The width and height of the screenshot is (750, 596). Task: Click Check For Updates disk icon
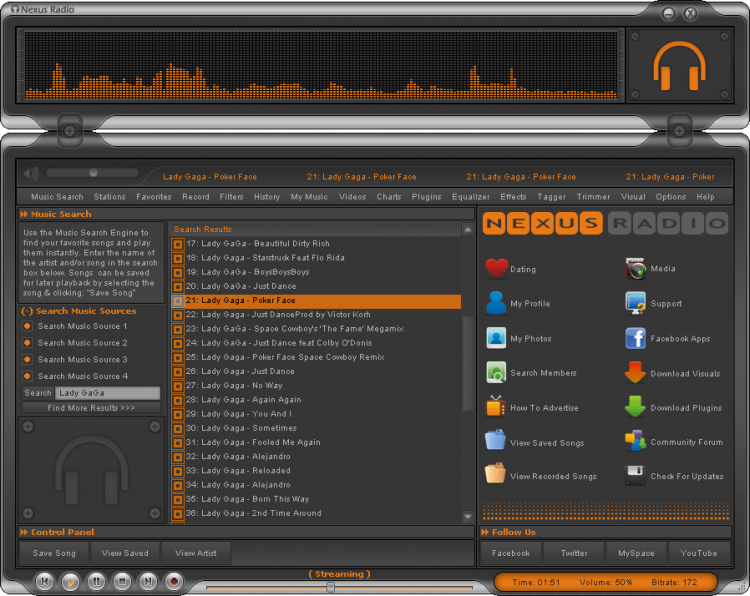(x=635, y=475)
